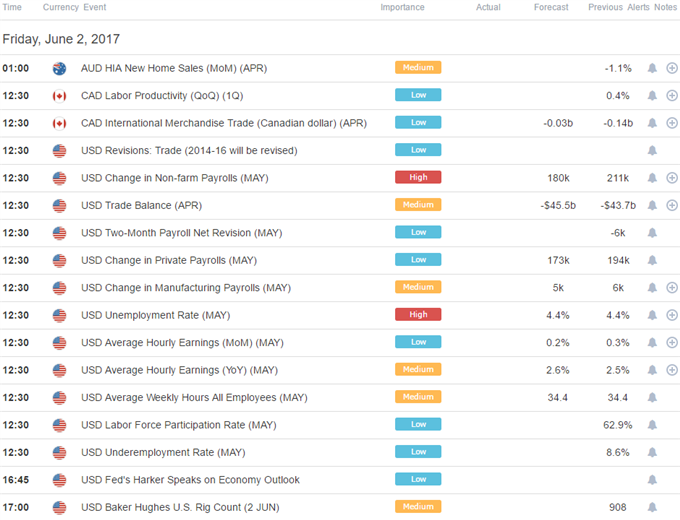Set alert for Labor Force Participation Rate

tap(652, 425)
